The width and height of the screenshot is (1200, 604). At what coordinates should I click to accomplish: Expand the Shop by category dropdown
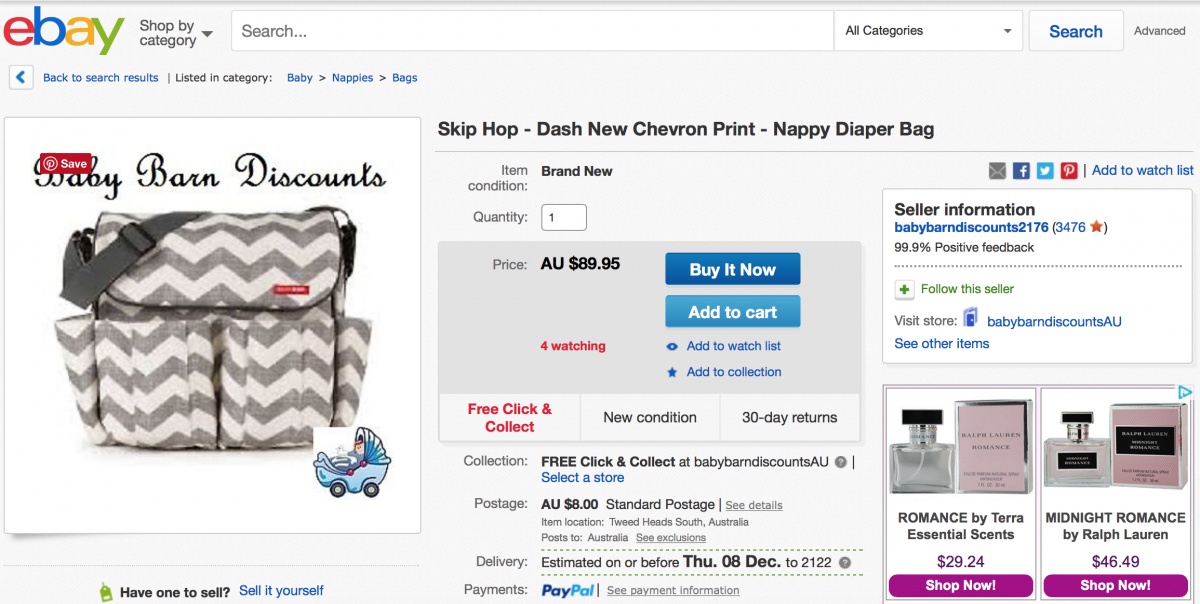[176, 32]
